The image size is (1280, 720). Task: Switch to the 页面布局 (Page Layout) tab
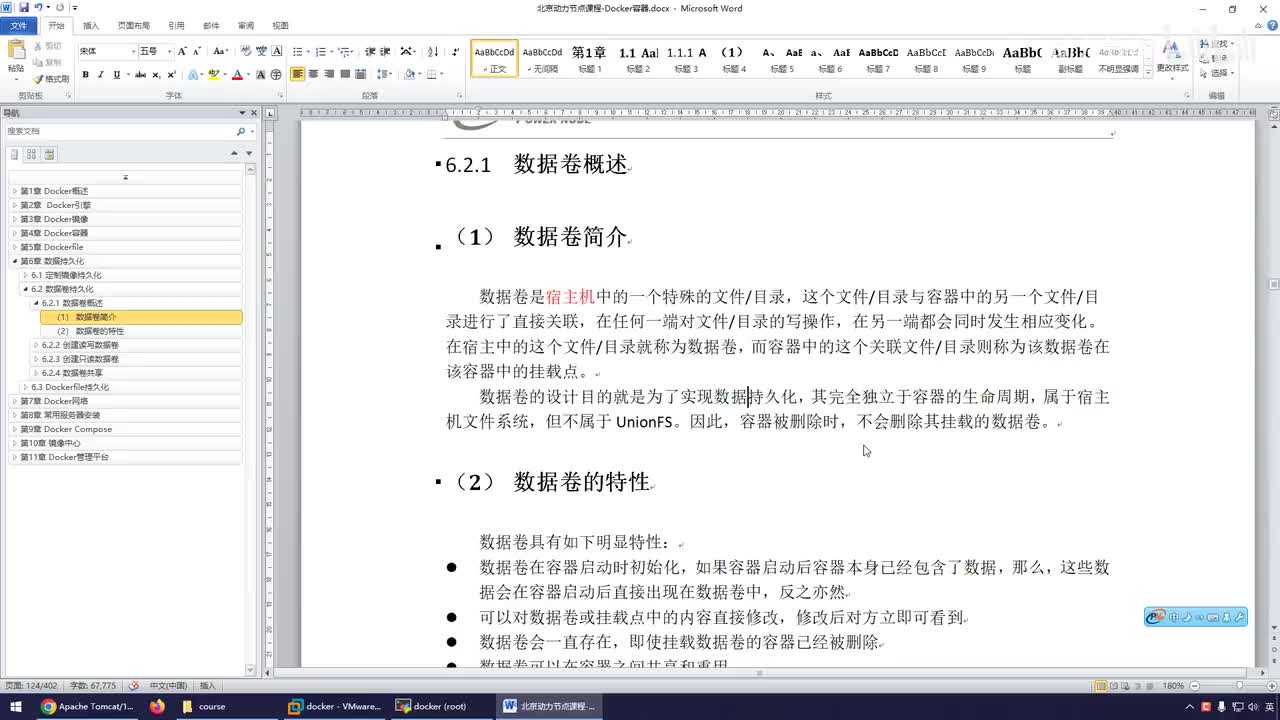(134, 26)
